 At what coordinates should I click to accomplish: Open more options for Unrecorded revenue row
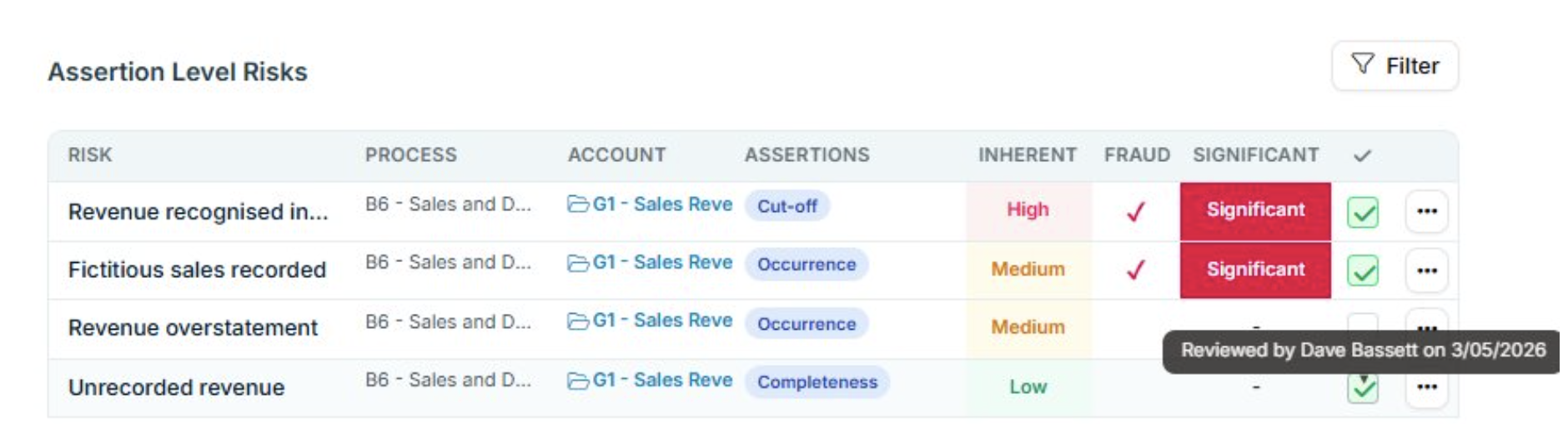pos(1426,387)
